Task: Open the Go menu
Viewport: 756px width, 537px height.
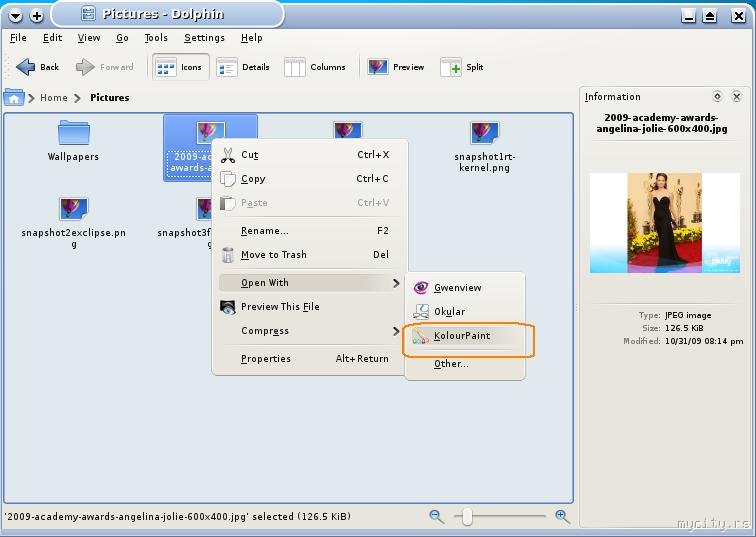Action: (122, 38)
